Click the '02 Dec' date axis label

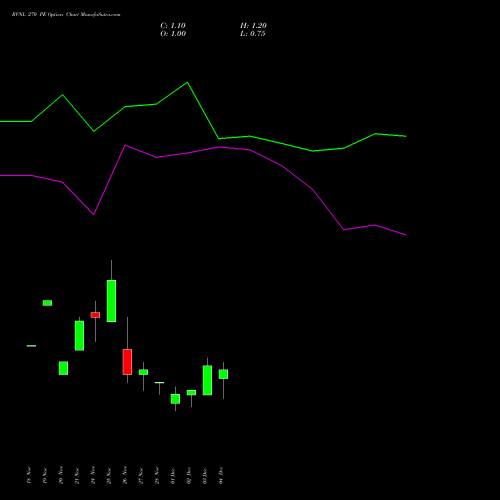pos(189,475)
